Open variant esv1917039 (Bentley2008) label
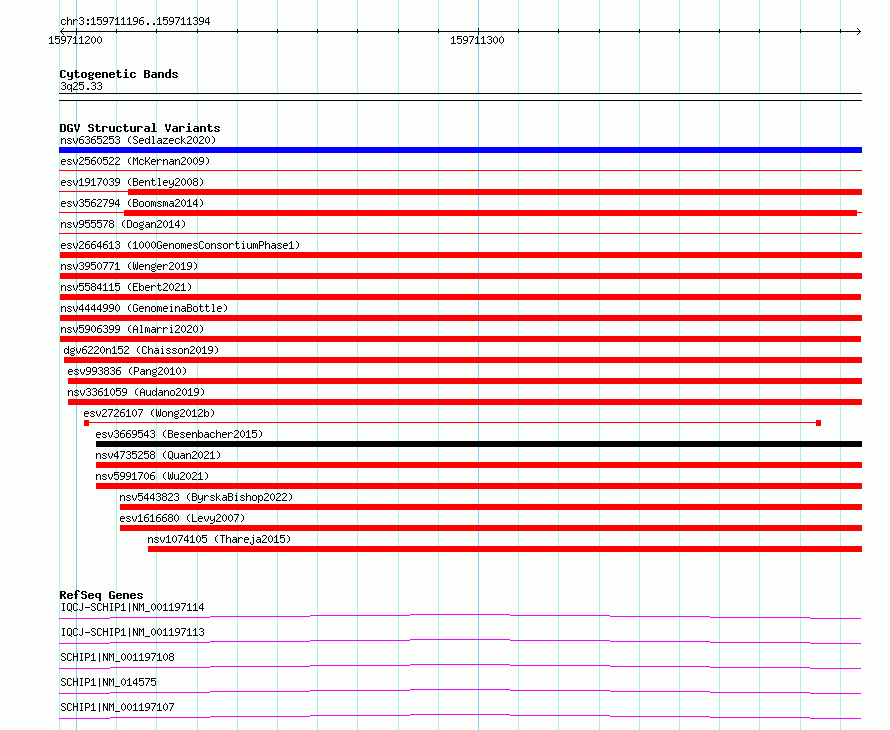Viewport: 890px width, 730px height. (132, 182)
